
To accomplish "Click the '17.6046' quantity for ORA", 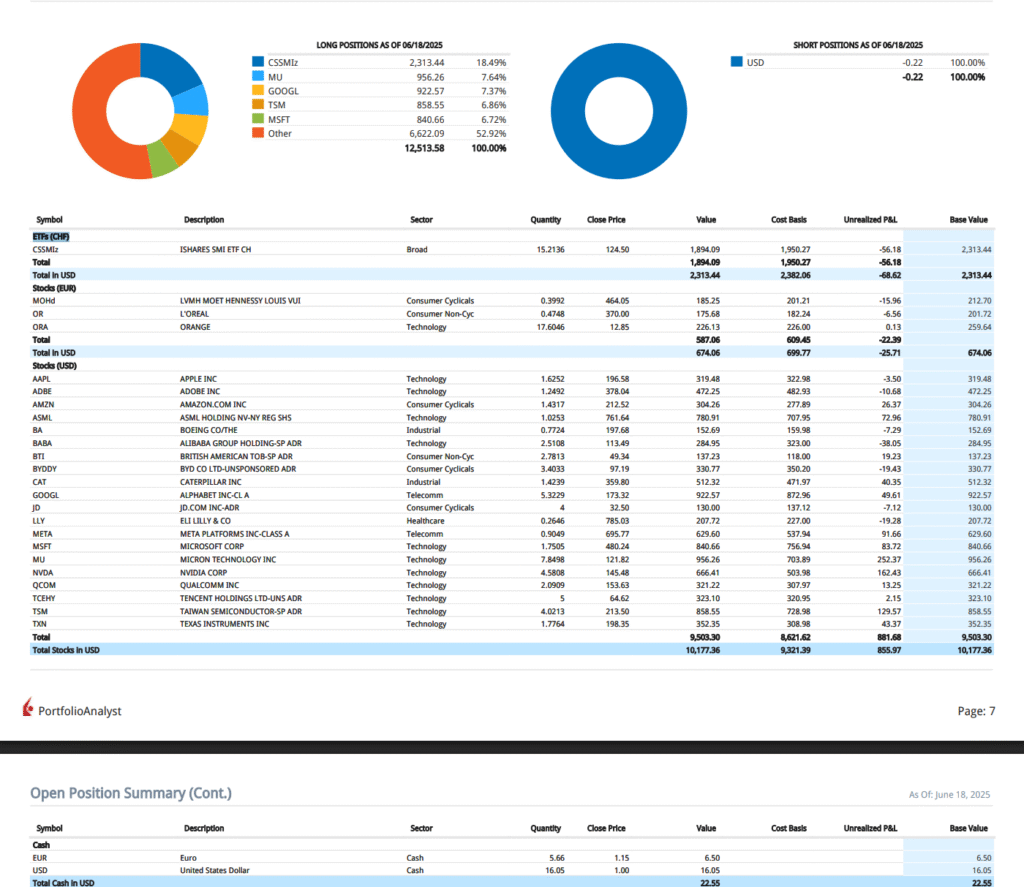I will [x=551, y=327].
